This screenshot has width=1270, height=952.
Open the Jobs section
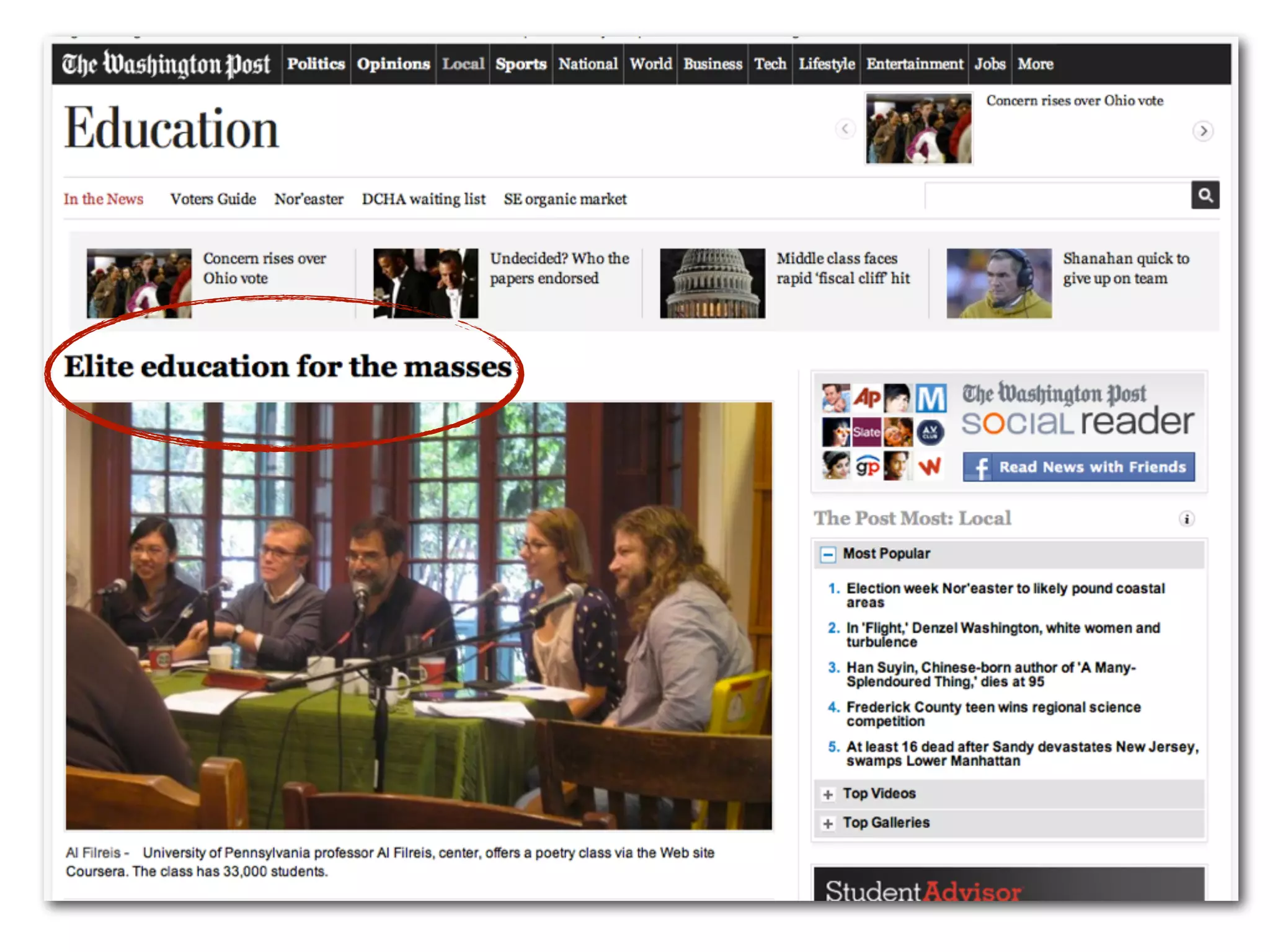coord(990,64)
